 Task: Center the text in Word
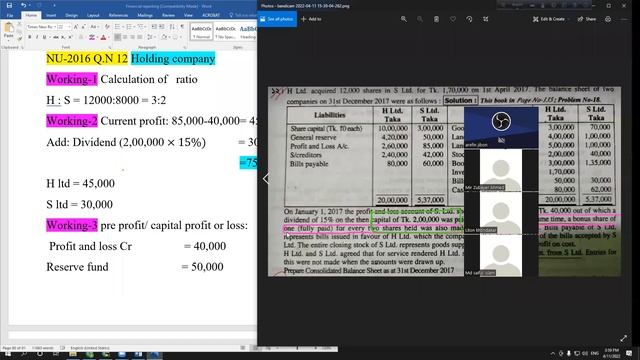click(x=125, y=37)
